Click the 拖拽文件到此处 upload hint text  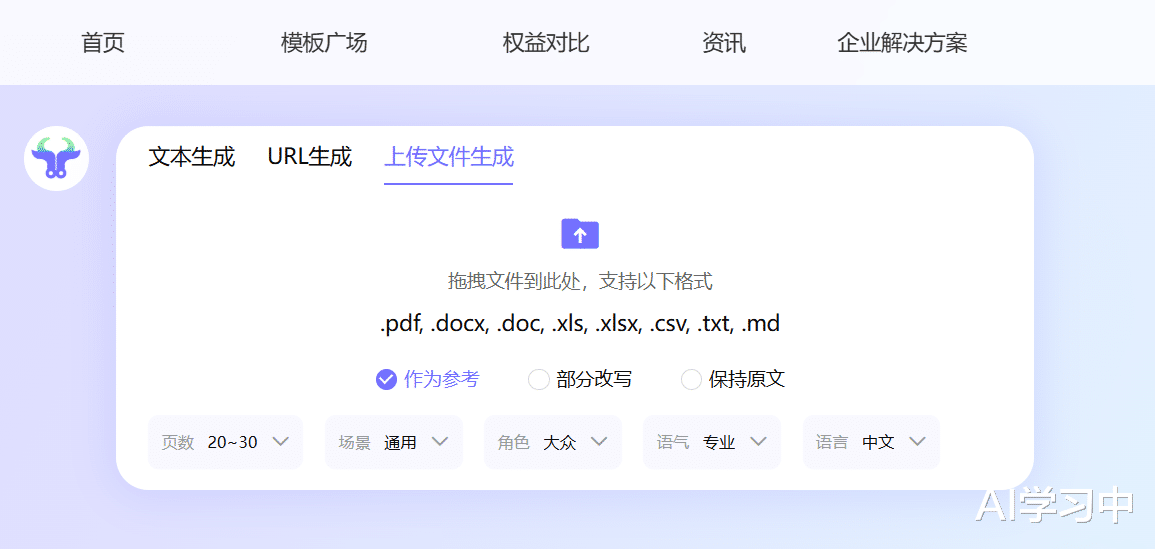[580, 281]
